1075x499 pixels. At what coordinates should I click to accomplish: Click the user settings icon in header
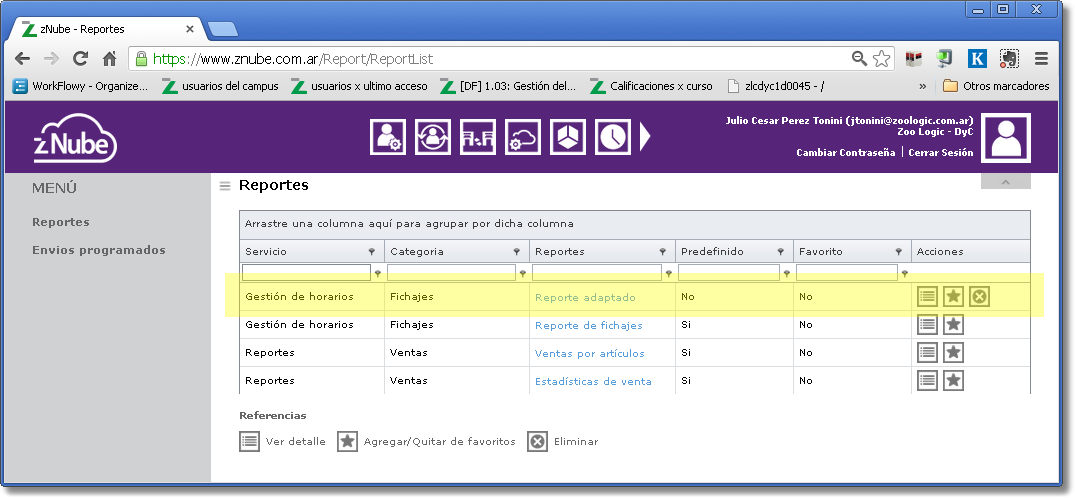(388, 137)
